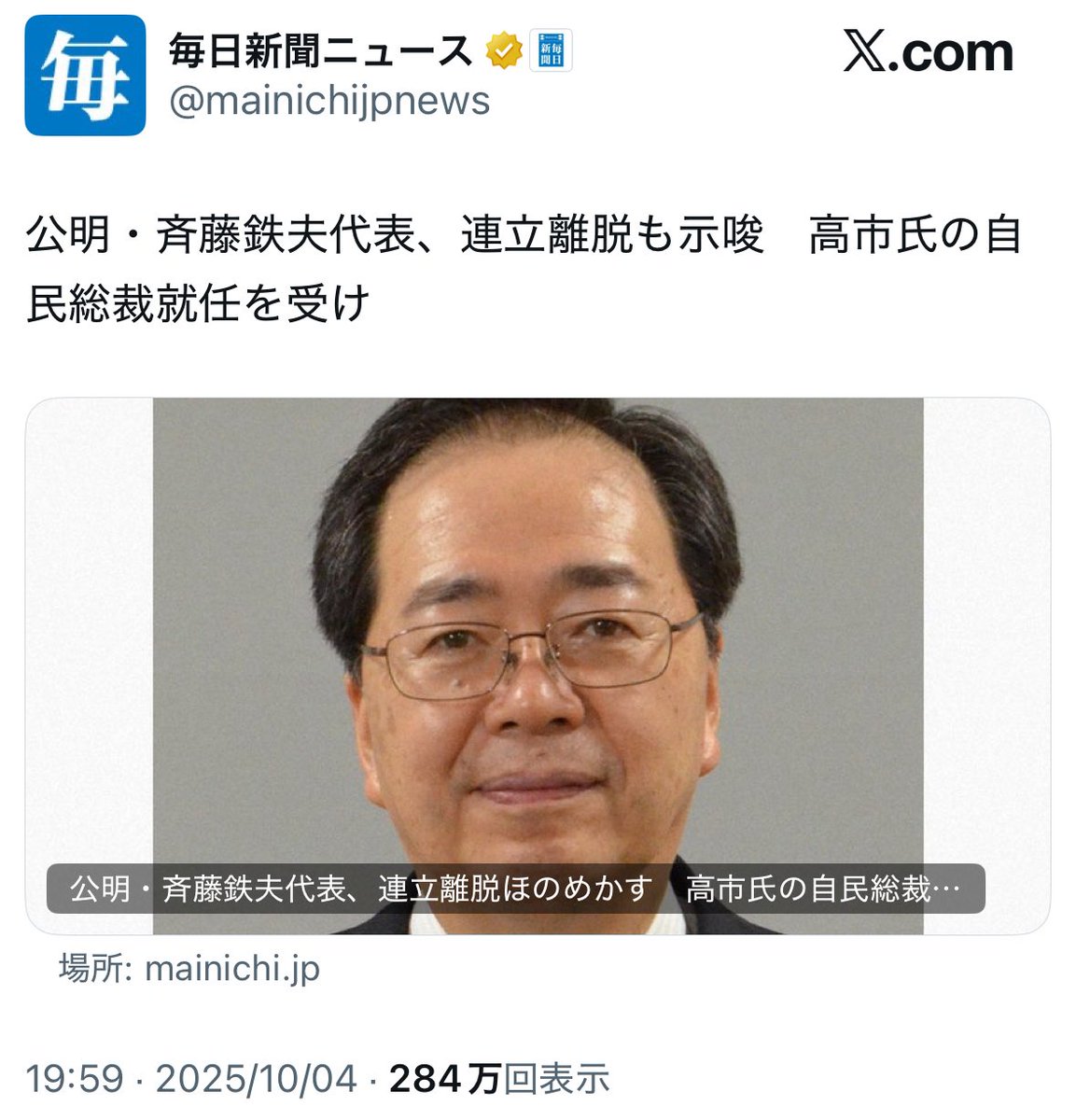
Task: Click the gray caption overlay on card
Action: tap(516, 889)
